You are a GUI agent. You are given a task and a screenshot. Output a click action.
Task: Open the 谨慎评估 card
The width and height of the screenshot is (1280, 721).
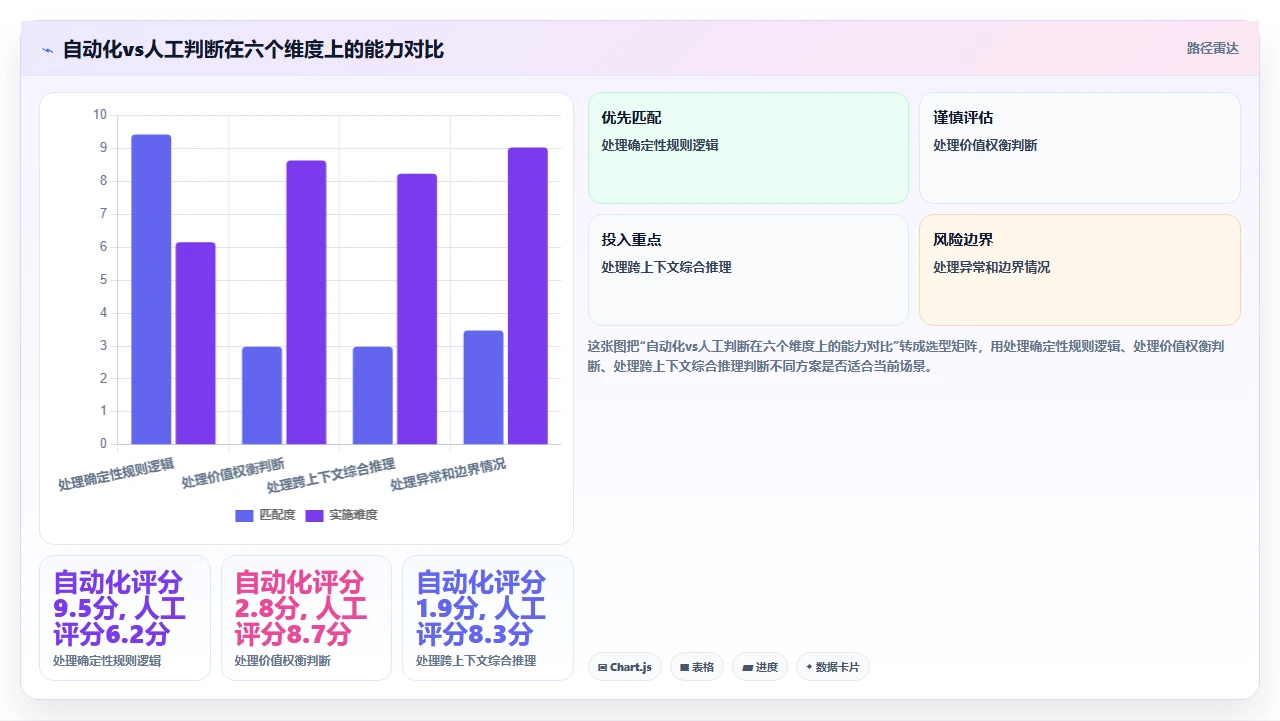[1080, 148]
